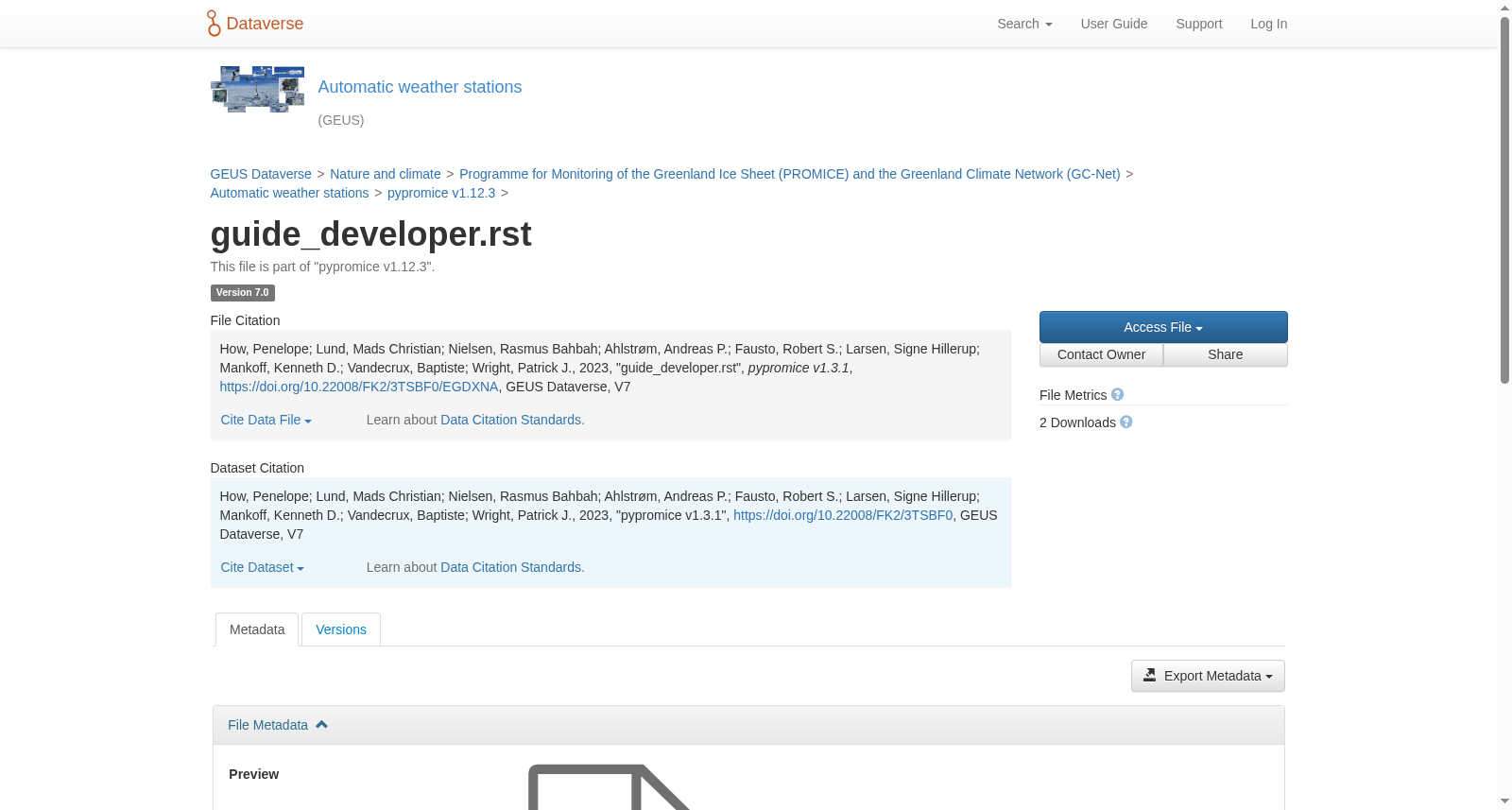1512x810 pixels.
Task: Click the Dataverse logo icon
Action: click(x=214, y=24)
